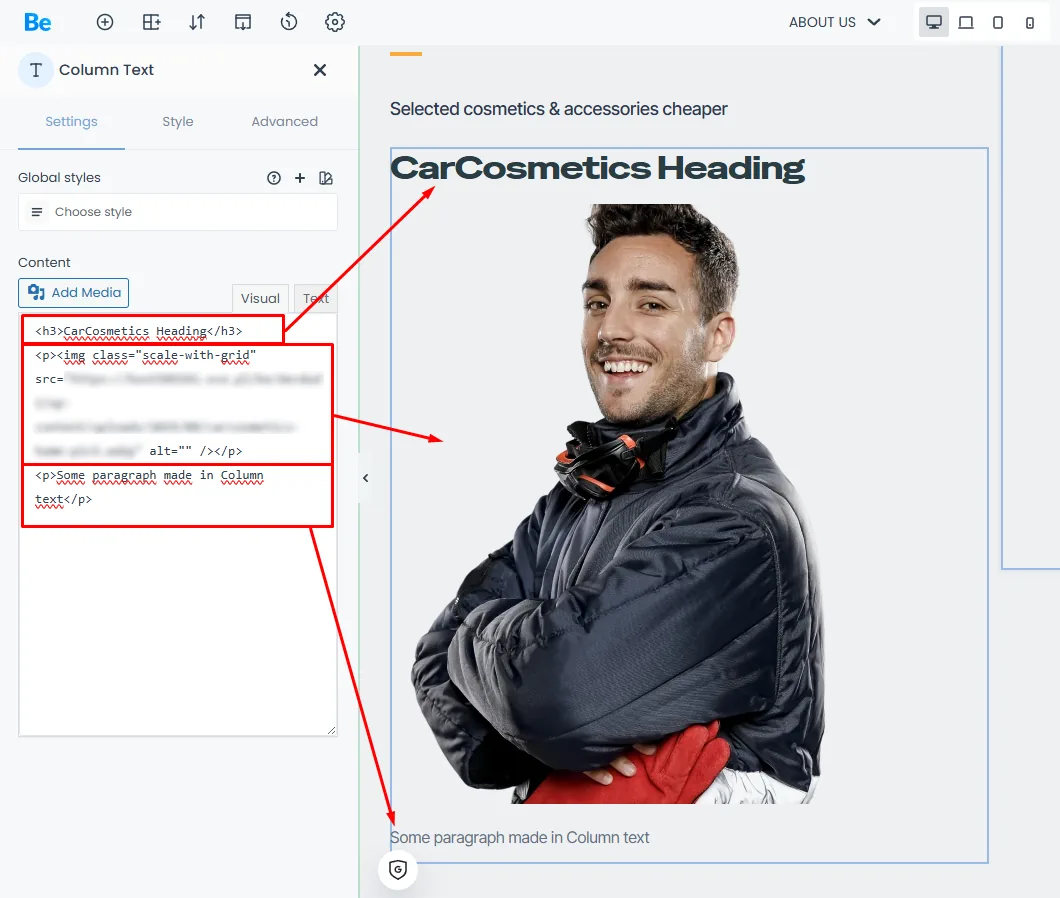This screenshot has height=898, width=1060.
Task: Open the Choose style dropdown
Action: click(178, 212)
